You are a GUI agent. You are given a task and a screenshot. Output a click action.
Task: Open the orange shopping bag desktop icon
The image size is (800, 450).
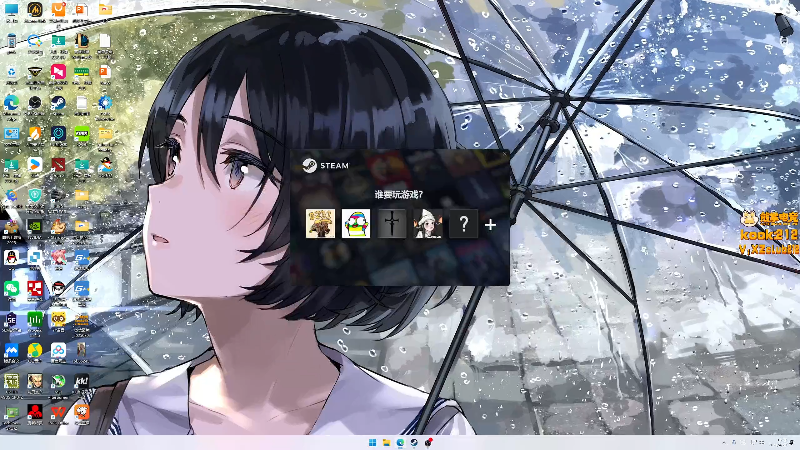point(58,10)
